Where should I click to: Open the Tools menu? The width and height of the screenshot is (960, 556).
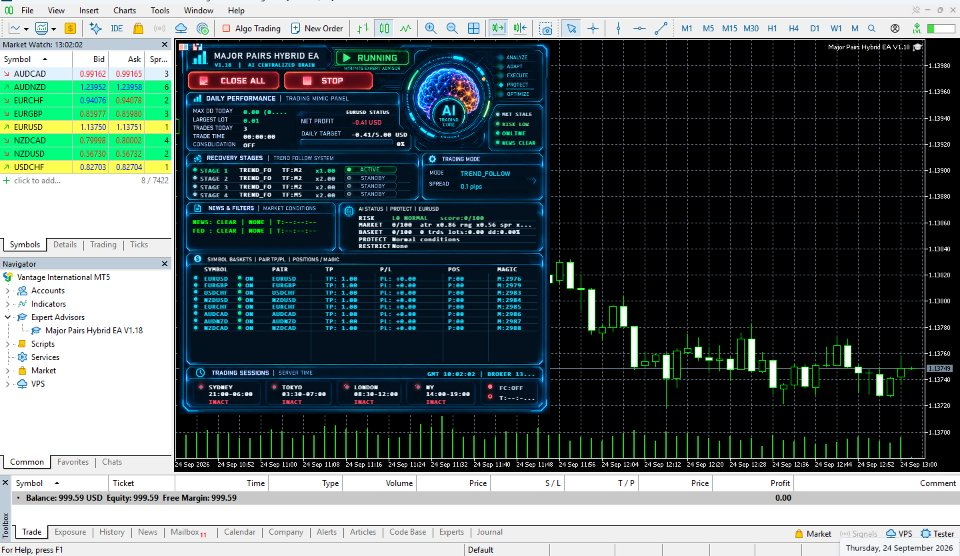click(x=160, y=10)
